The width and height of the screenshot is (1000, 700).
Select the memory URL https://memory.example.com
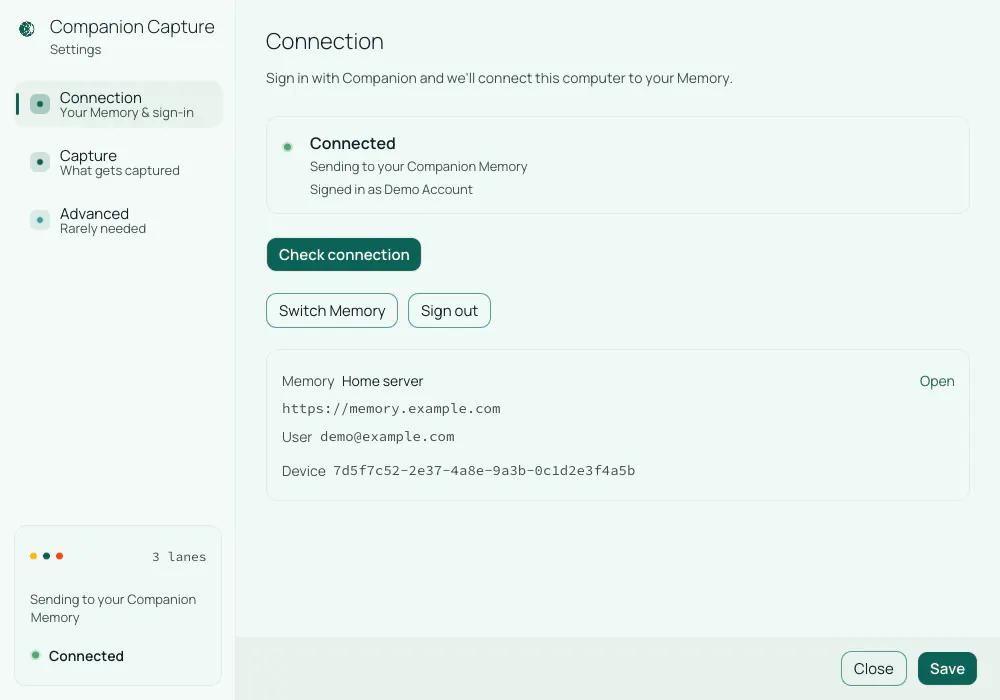[x=391, y=409]
